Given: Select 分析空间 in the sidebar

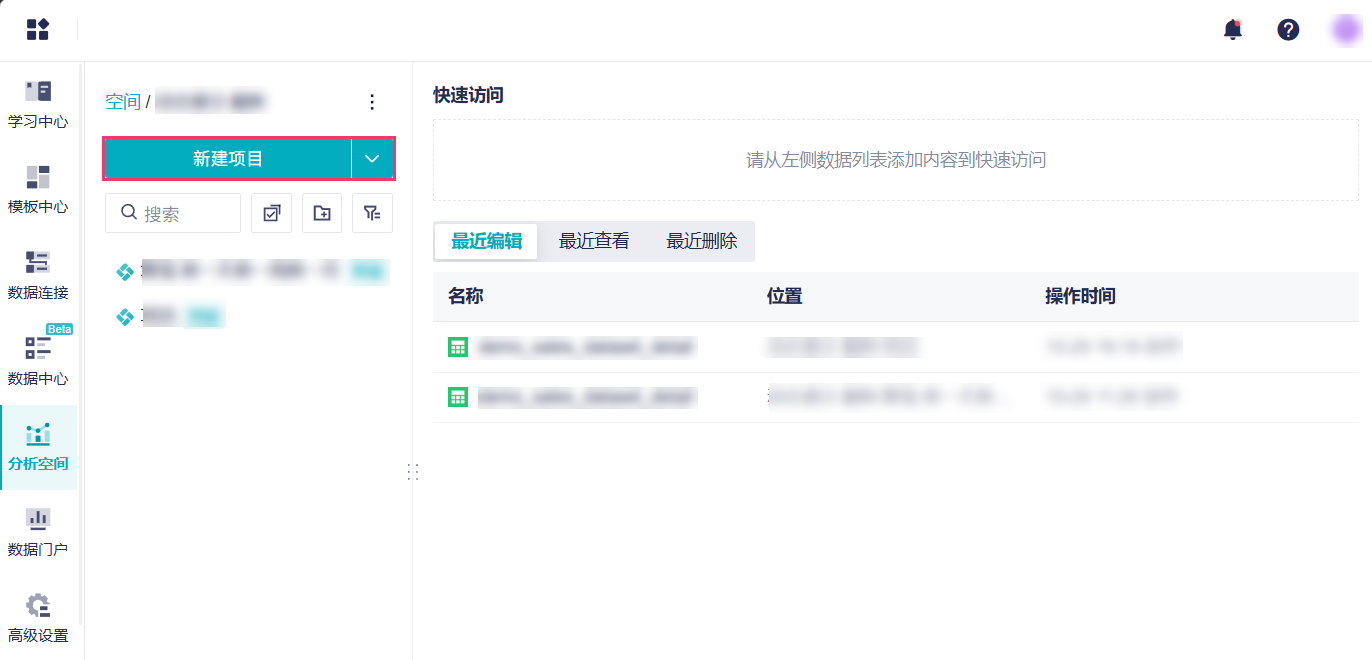Looking at the screenshot, I should 38,447.
